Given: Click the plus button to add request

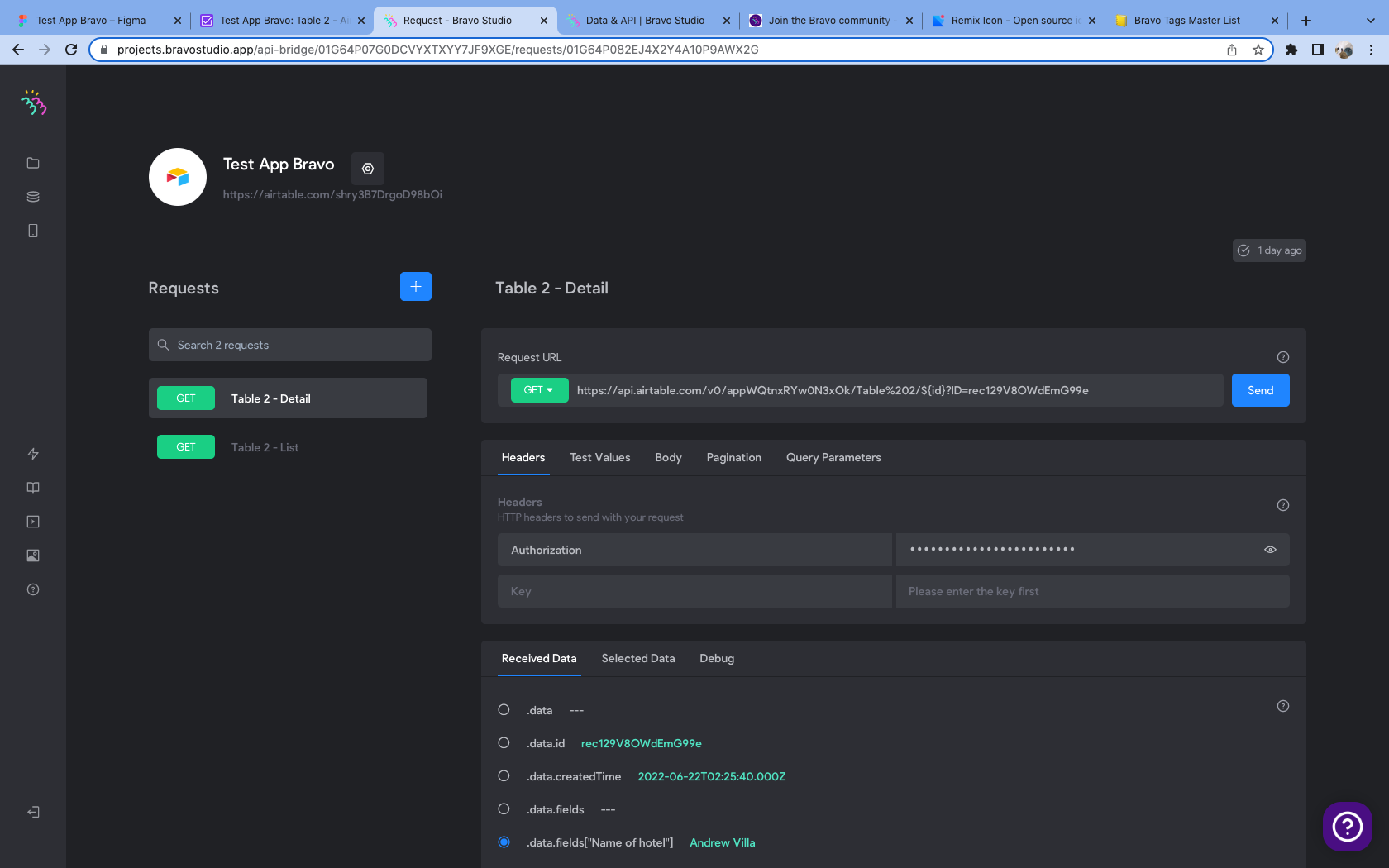Looking at the screenshot, I should [416, 287].
